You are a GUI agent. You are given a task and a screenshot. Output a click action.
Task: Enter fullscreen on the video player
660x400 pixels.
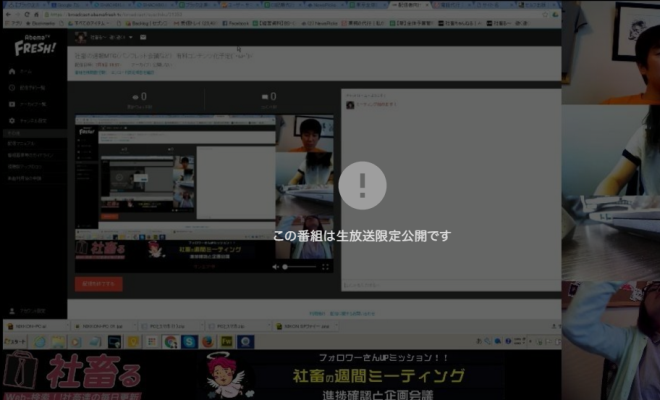click(326, 268)
